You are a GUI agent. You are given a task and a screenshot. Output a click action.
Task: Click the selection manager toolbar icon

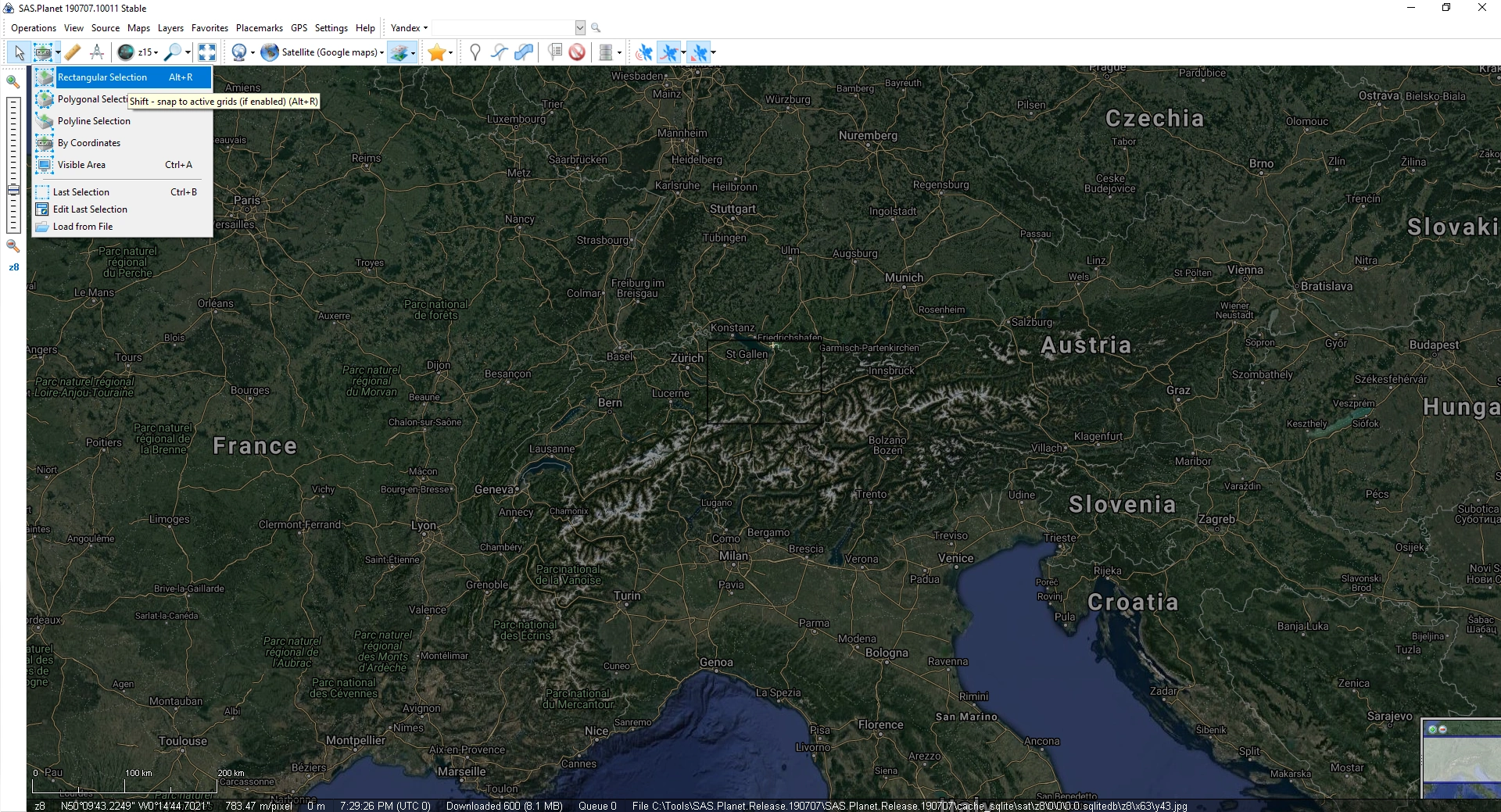click(x=43, y=52)
